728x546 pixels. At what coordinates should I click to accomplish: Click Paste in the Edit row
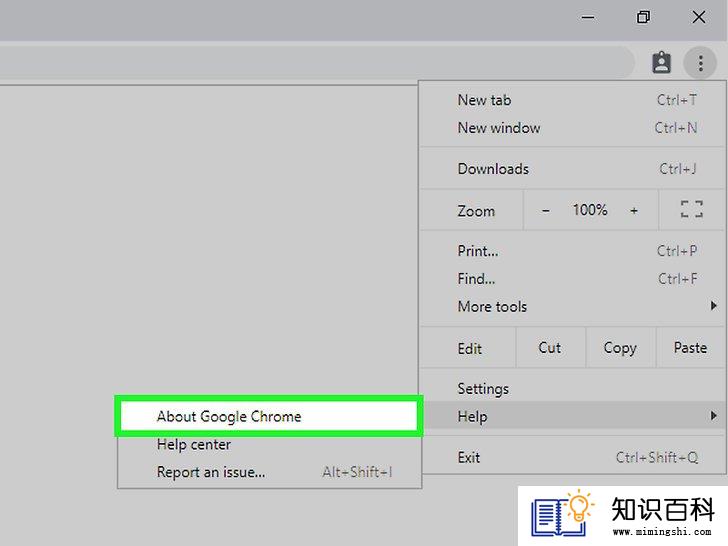(x=690, y=348)
